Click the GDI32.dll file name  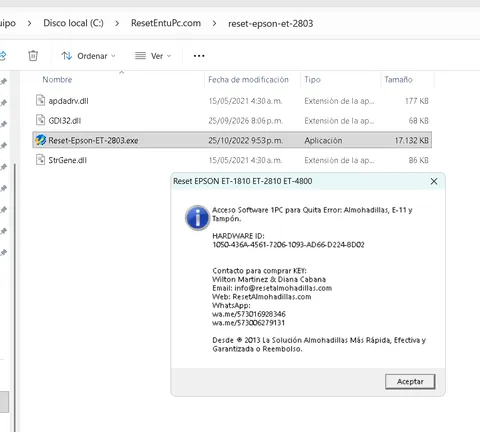coord(65,121)
